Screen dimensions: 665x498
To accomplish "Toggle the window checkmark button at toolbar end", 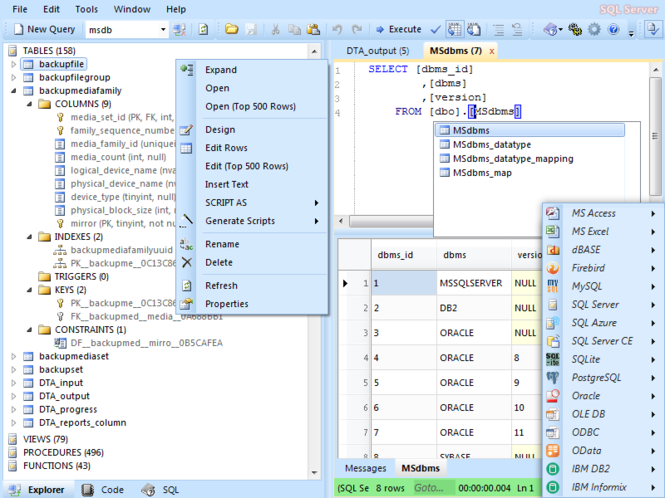I will point(653,29).
